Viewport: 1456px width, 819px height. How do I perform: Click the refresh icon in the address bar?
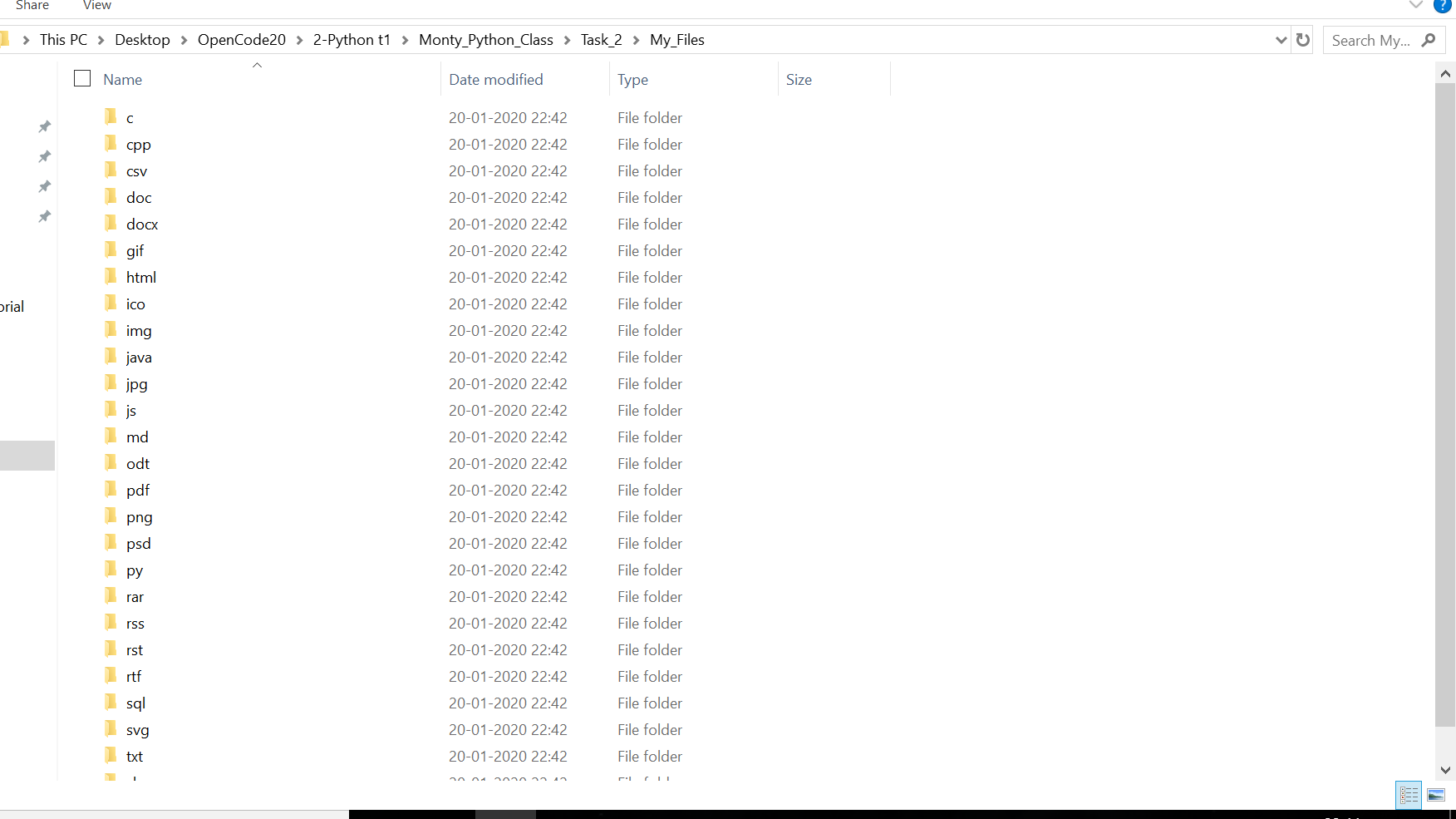(1302, 39)
